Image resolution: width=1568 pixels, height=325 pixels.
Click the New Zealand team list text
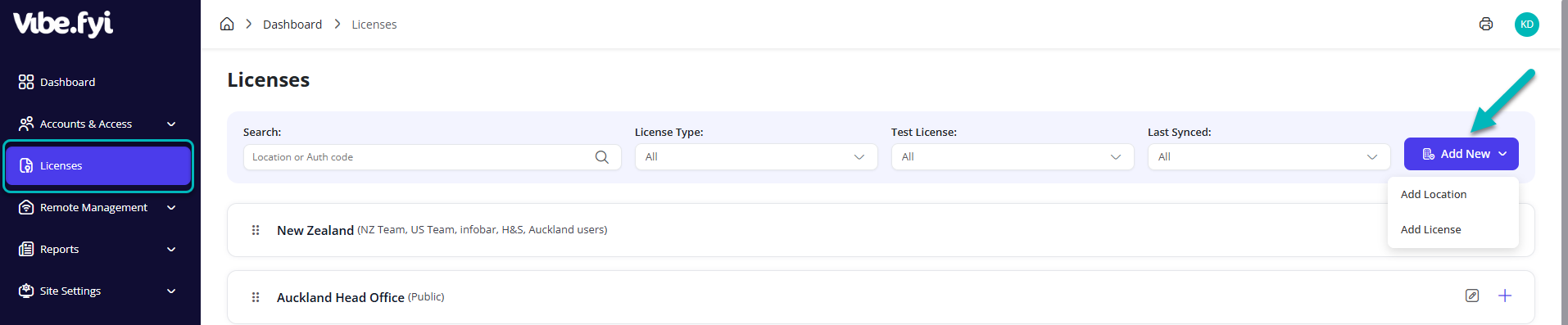click(x=483, y=230)
